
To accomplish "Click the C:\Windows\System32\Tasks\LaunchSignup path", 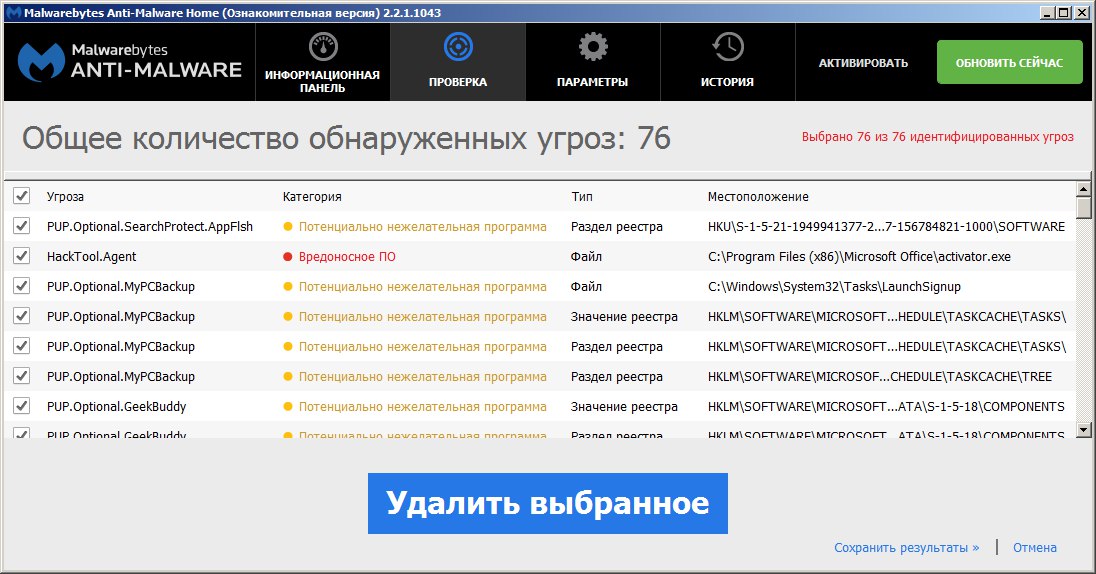I will click(834, 287).
